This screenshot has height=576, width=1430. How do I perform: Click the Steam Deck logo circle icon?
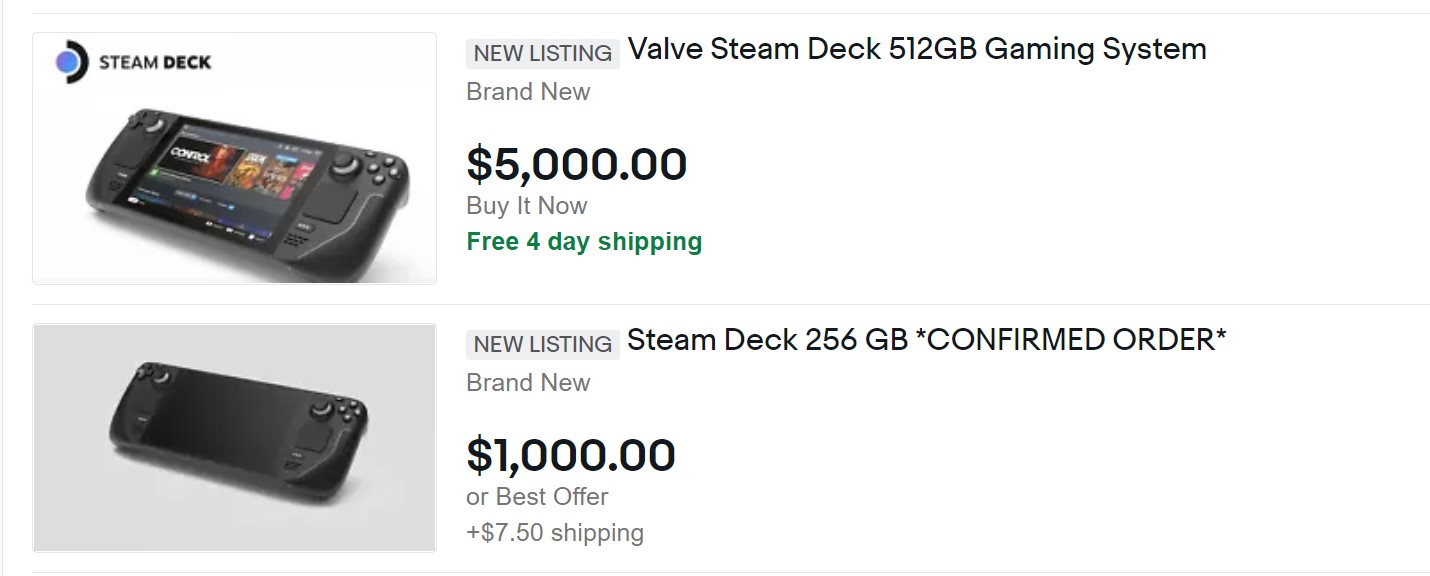point(68,62)
